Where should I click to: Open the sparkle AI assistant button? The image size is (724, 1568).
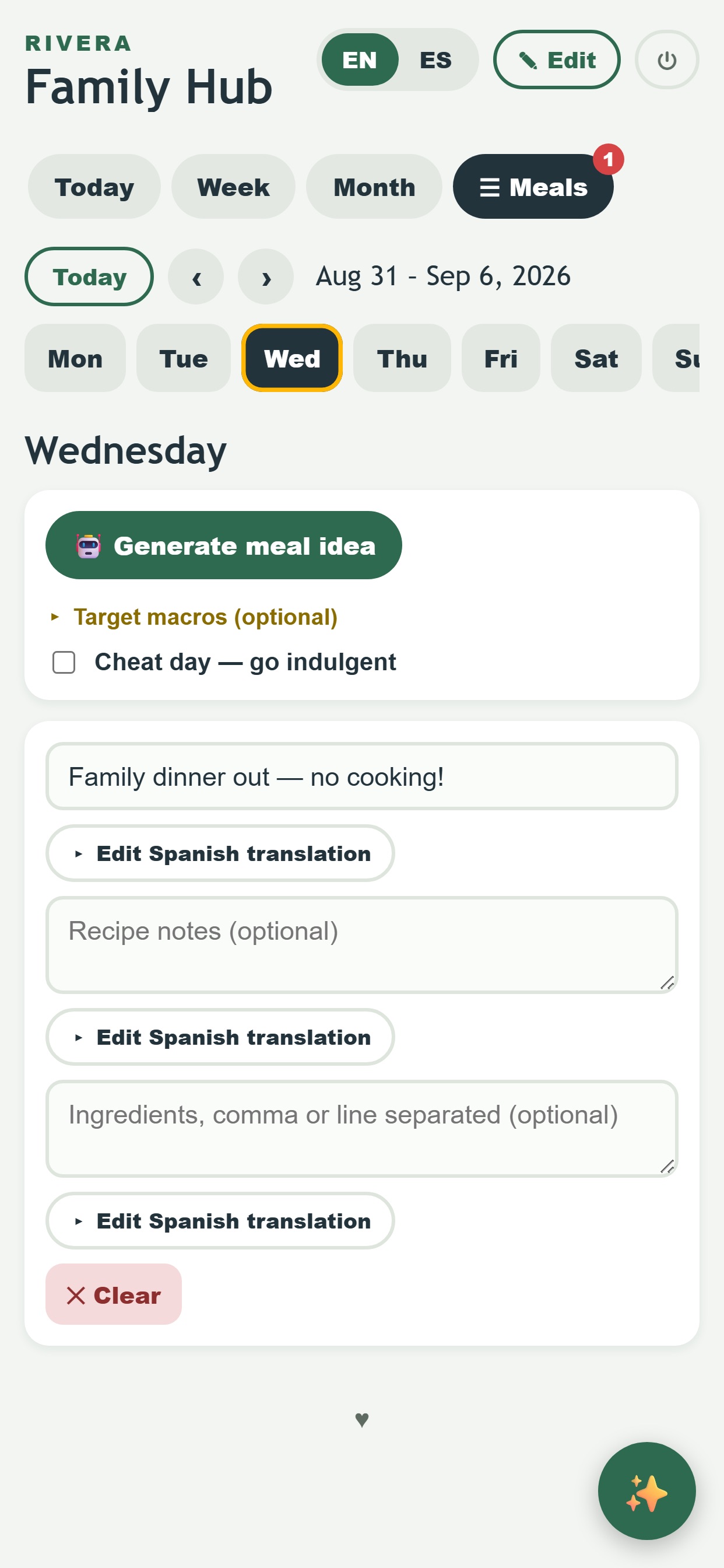646,1490
